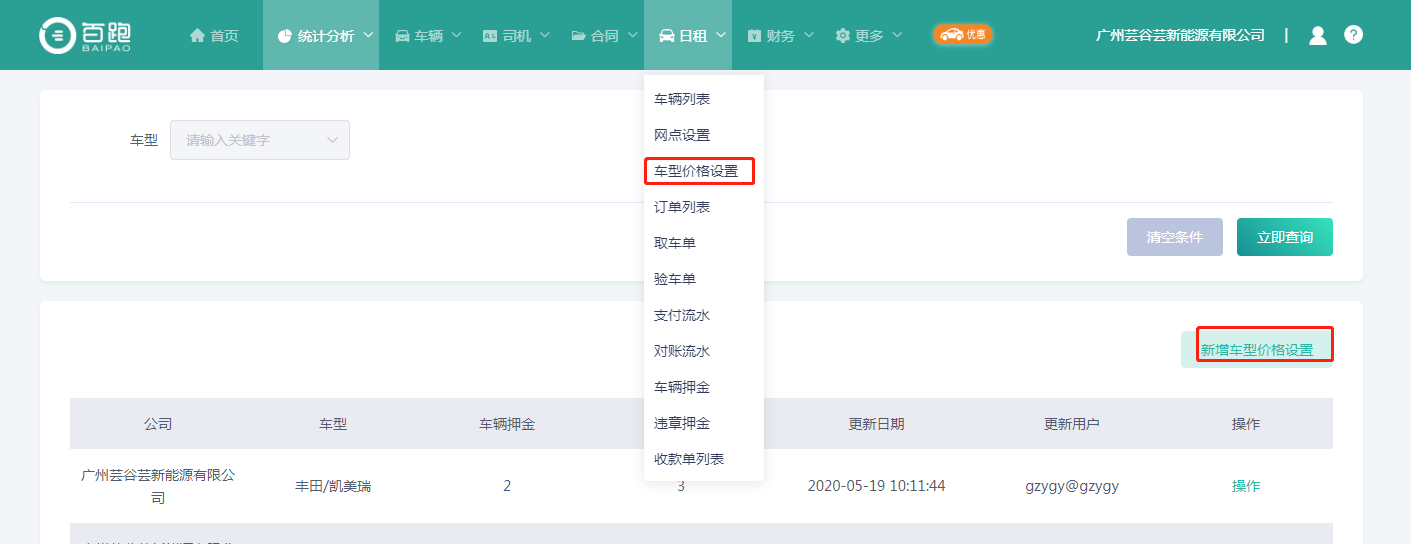Click the Baipao logo icon
Screen dimensions: 1411x544
click(57, 35)
